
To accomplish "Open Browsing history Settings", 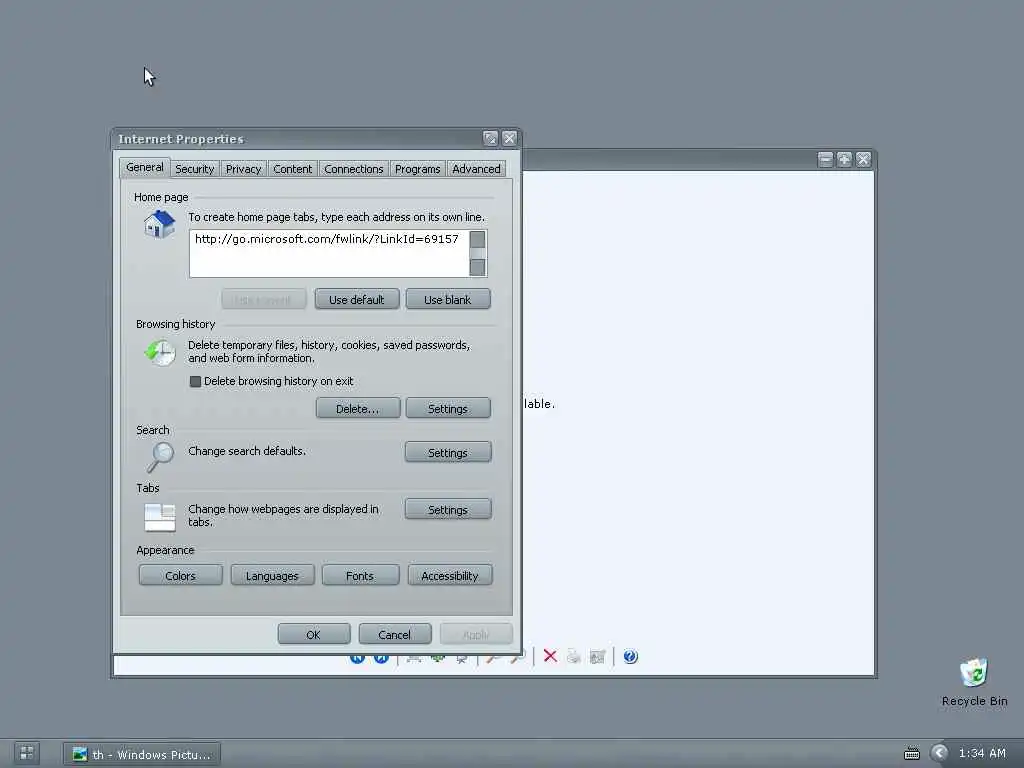I will (448, 409).
